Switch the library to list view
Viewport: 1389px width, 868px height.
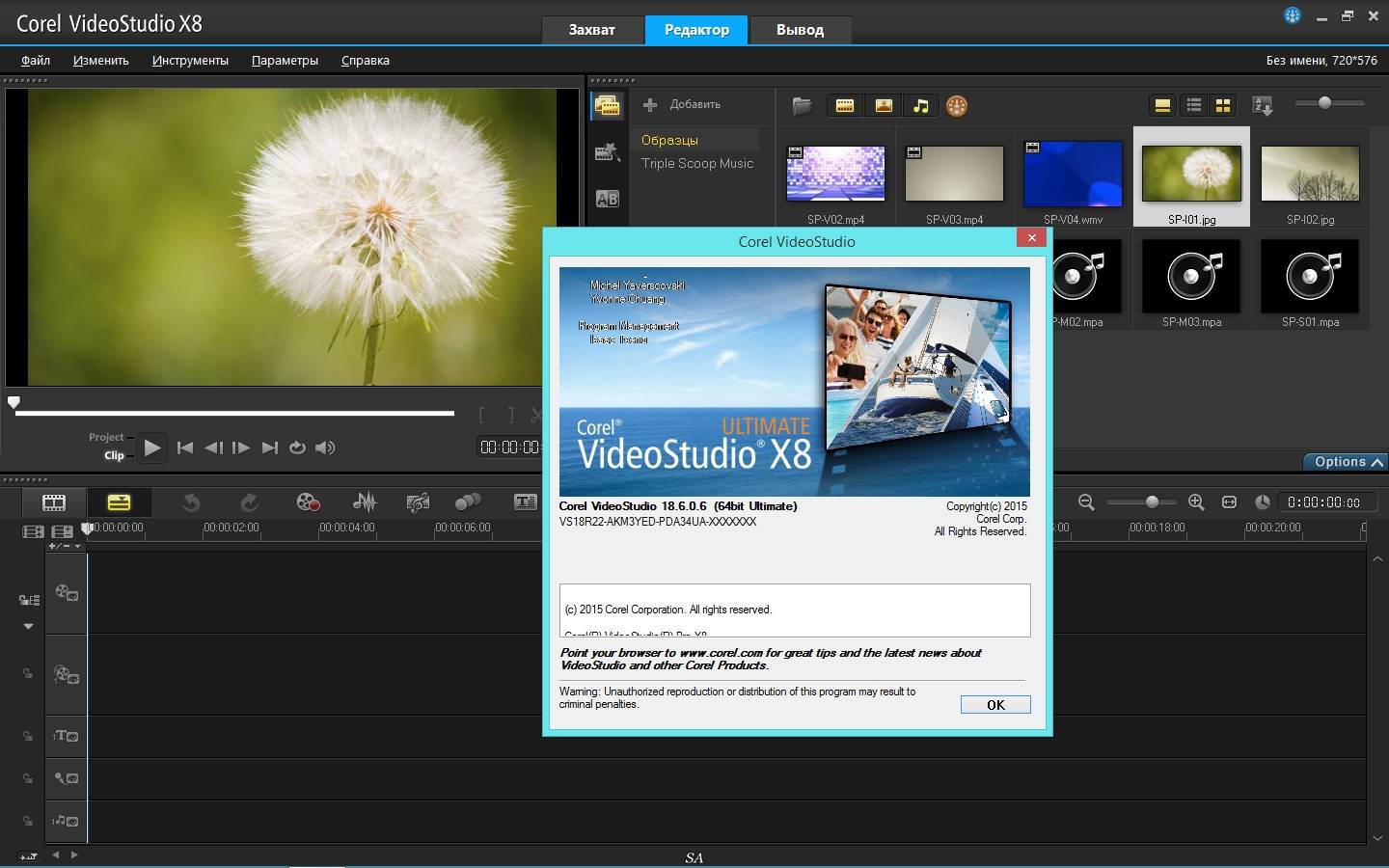(x=1194, y=106)
